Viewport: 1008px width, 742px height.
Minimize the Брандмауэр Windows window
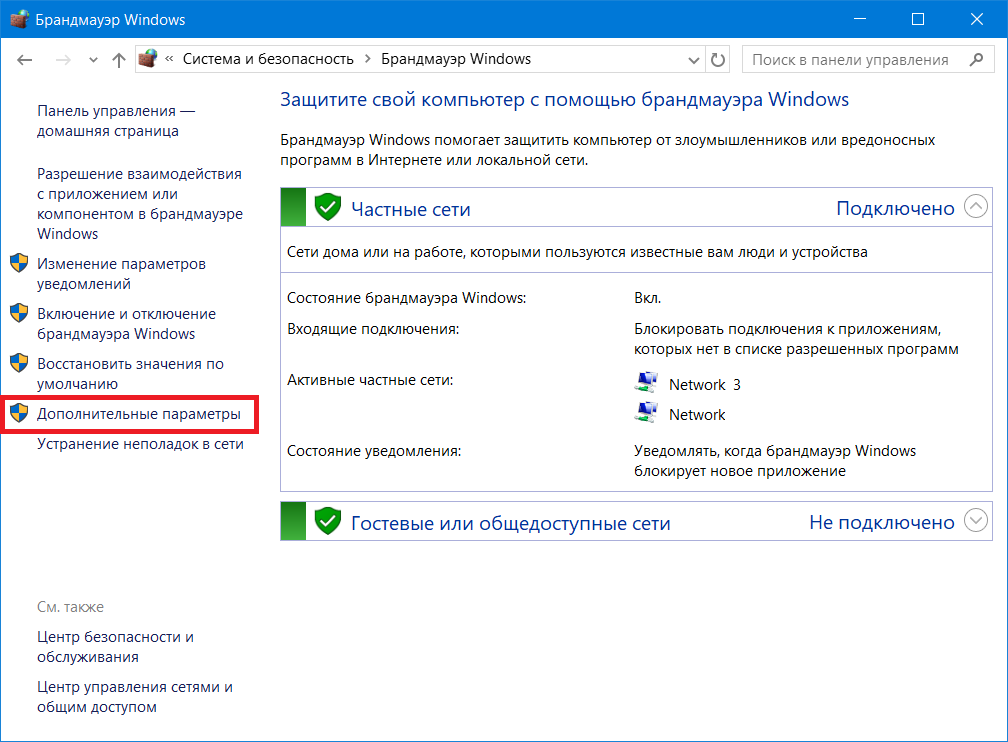(860, 19)
